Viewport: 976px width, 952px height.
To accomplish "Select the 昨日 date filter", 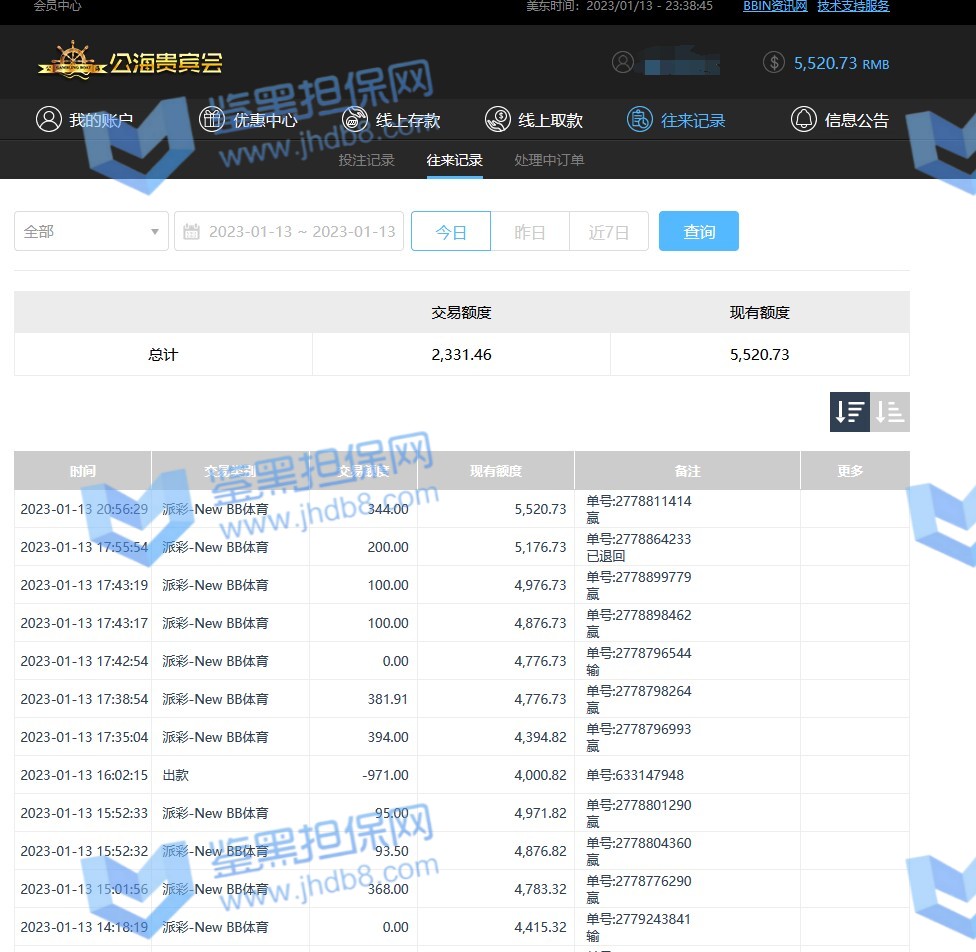I will [530, 231].
